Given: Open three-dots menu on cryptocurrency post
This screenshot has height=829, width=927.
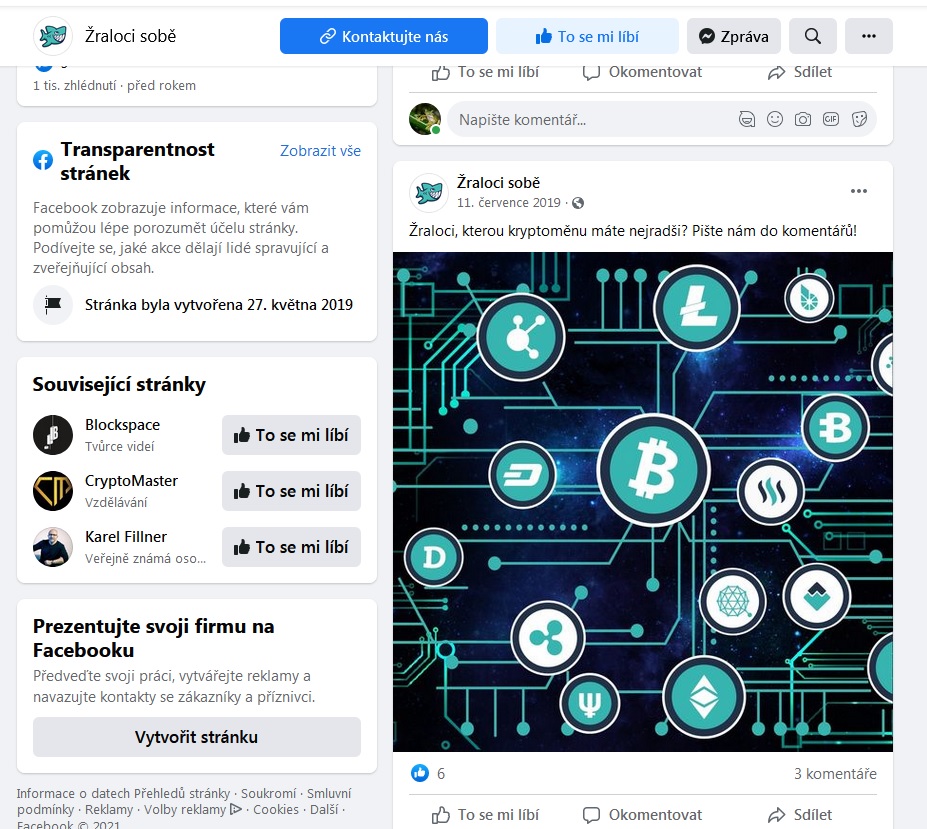Looking at the screenshot, I should point(858,191).
